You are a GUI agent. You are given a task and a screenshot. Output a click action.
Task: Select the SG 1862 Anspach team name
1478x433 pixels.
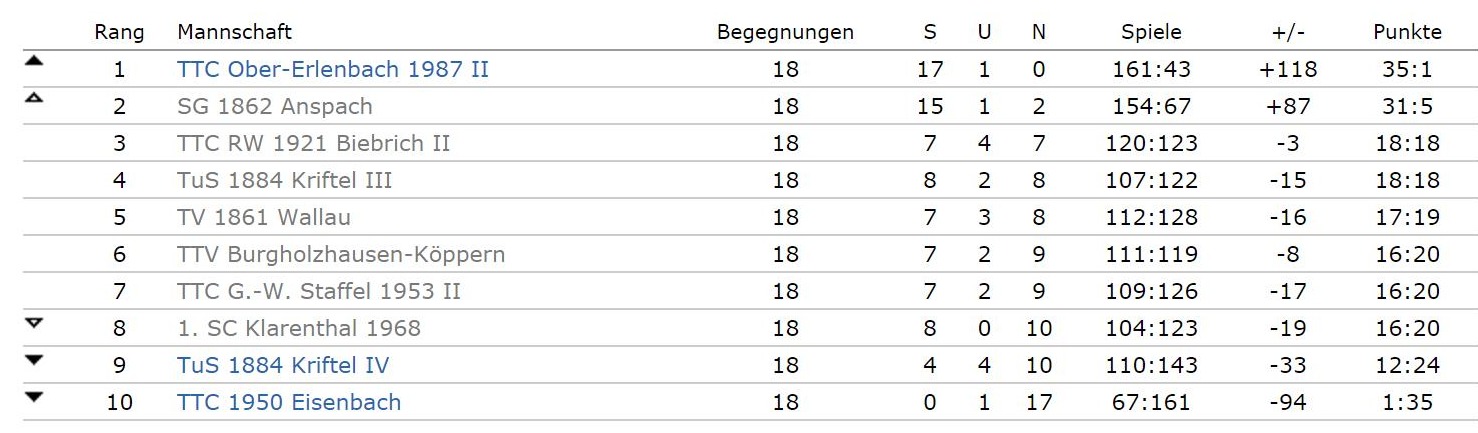pyautogui.click(x=275, y=106)
